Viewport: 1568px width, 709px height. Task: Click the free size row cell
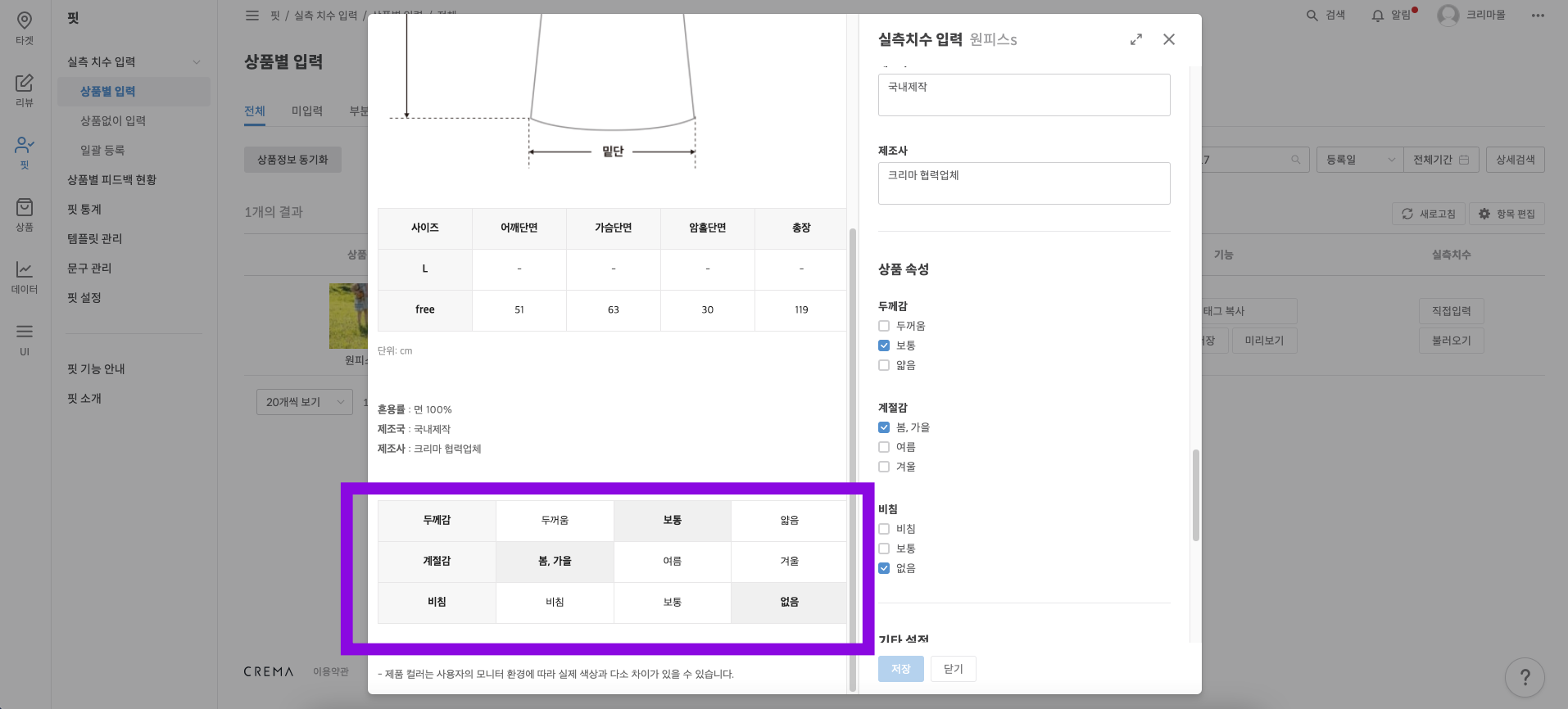point(424,309)
